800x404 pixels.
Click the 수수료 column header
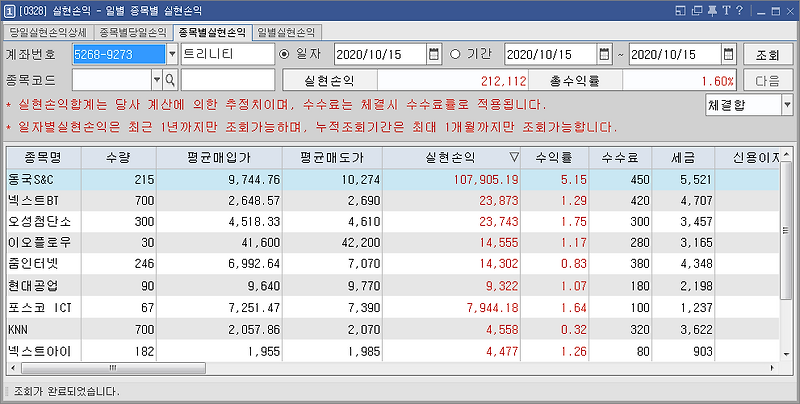pyautogui.click(x=620, y=158)
